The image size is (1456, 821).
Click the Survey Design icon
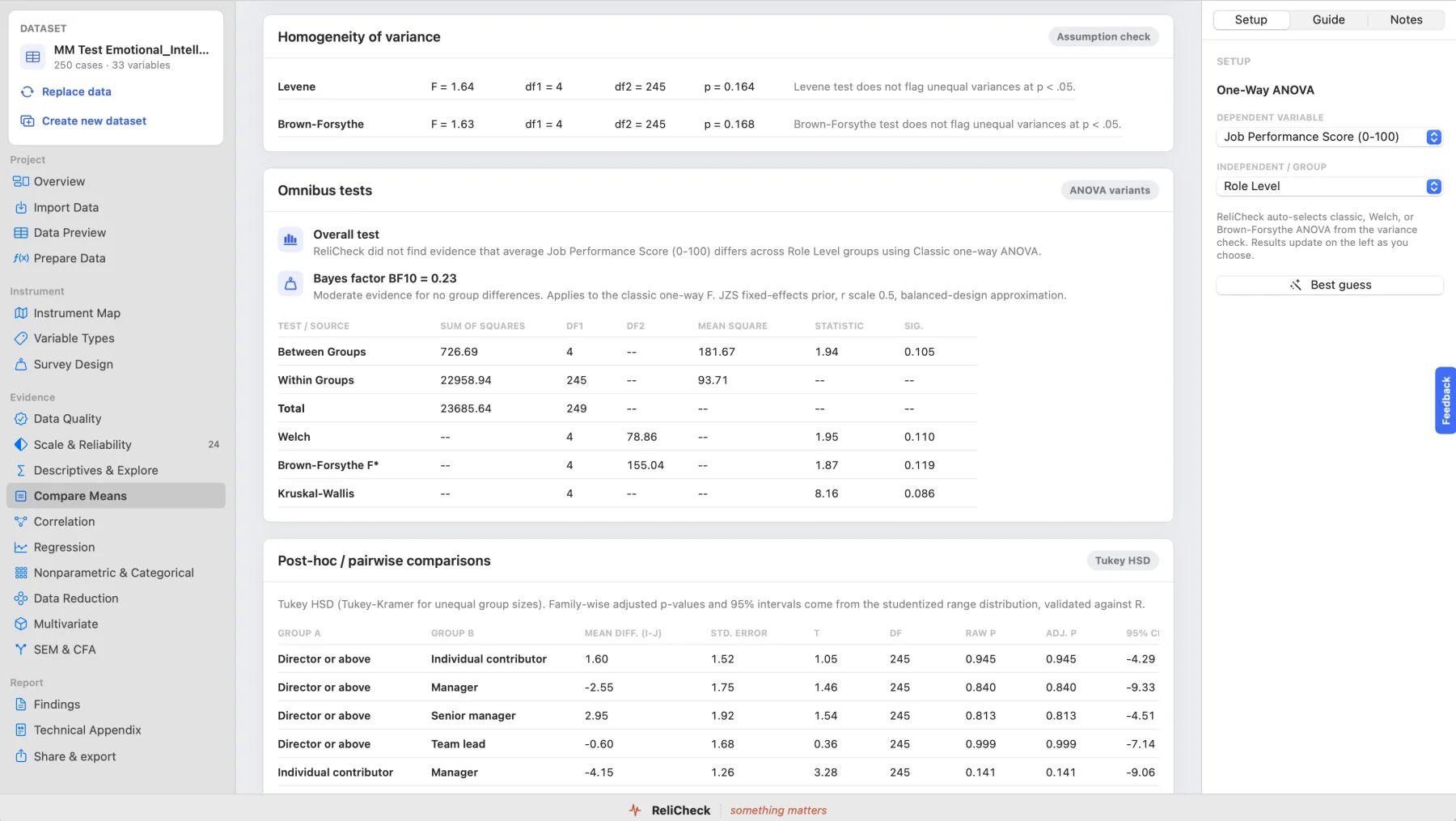click(21, 364)
